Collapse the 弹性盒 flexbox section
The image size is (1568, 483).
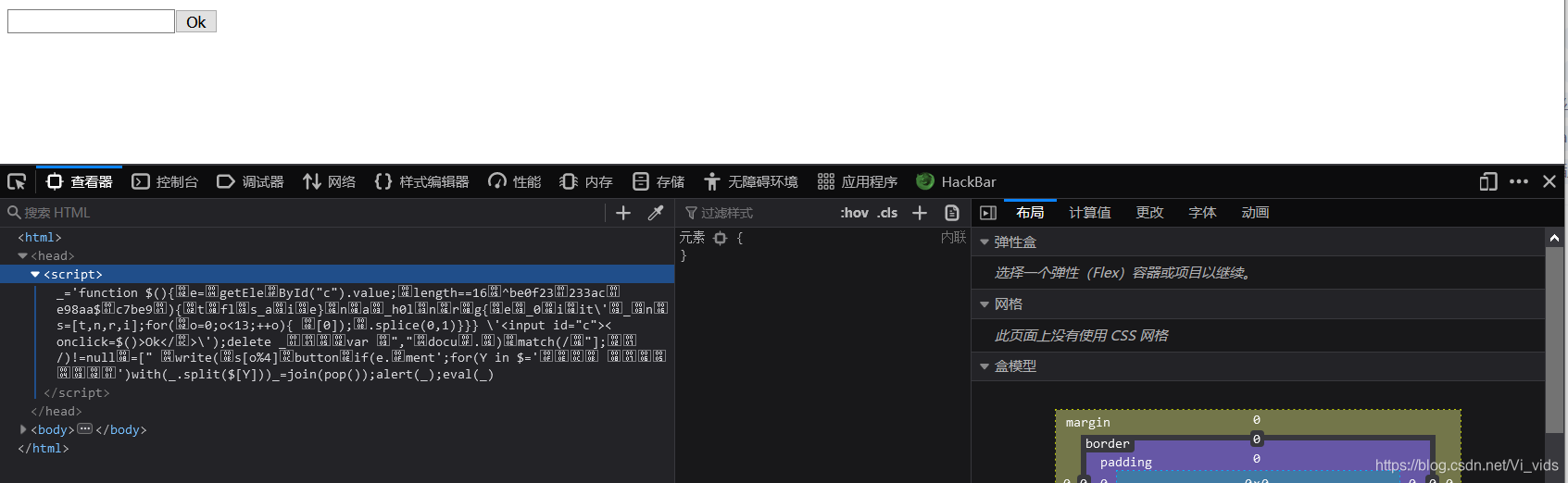point(985,242)
